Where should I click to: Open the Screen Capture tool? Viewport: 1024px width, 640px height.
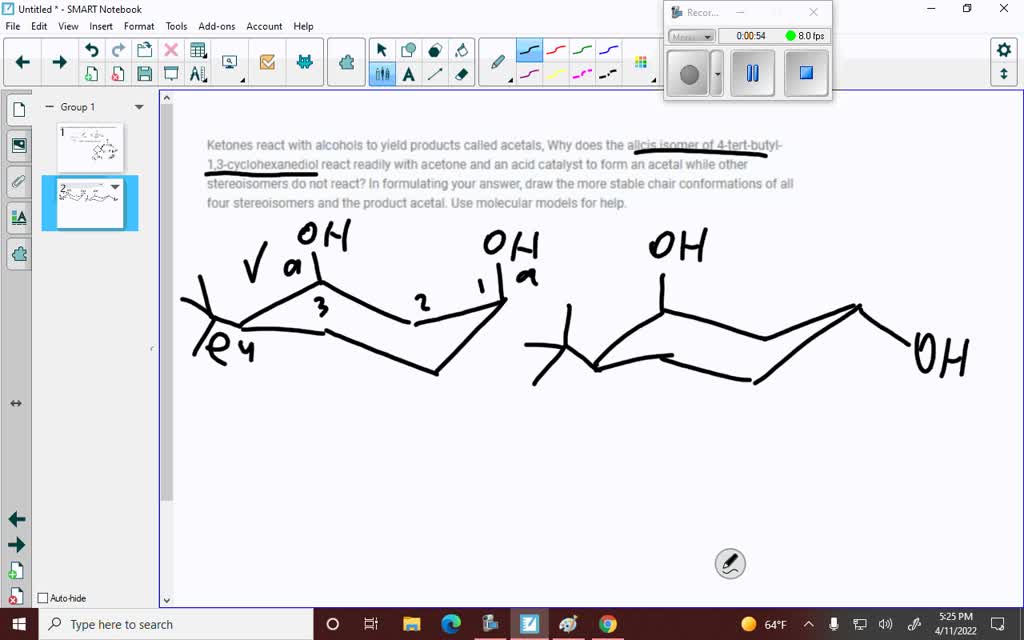[x=229, y=60]
